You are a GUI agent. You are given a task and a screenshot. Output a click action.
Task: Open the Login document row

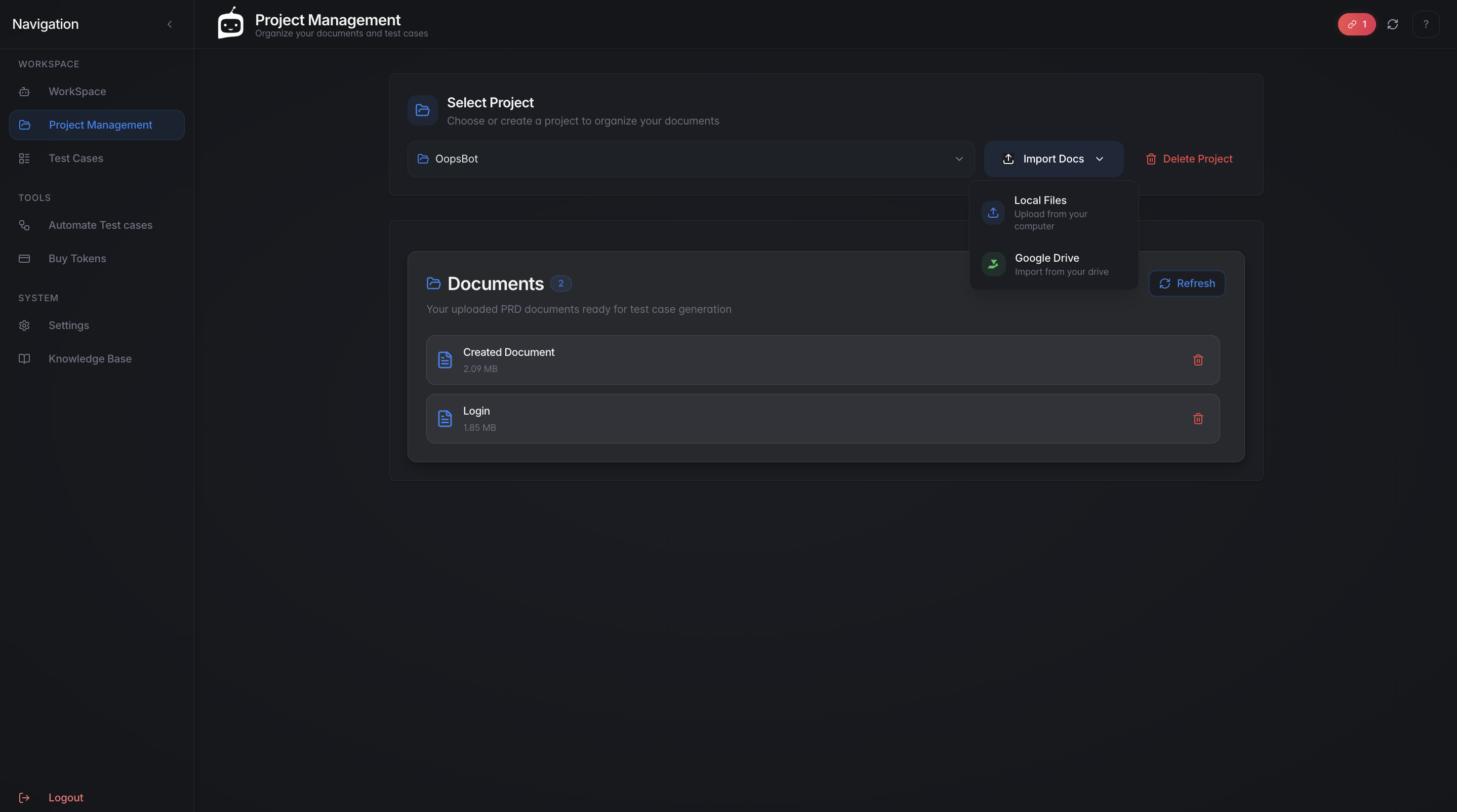coord(792,419)
